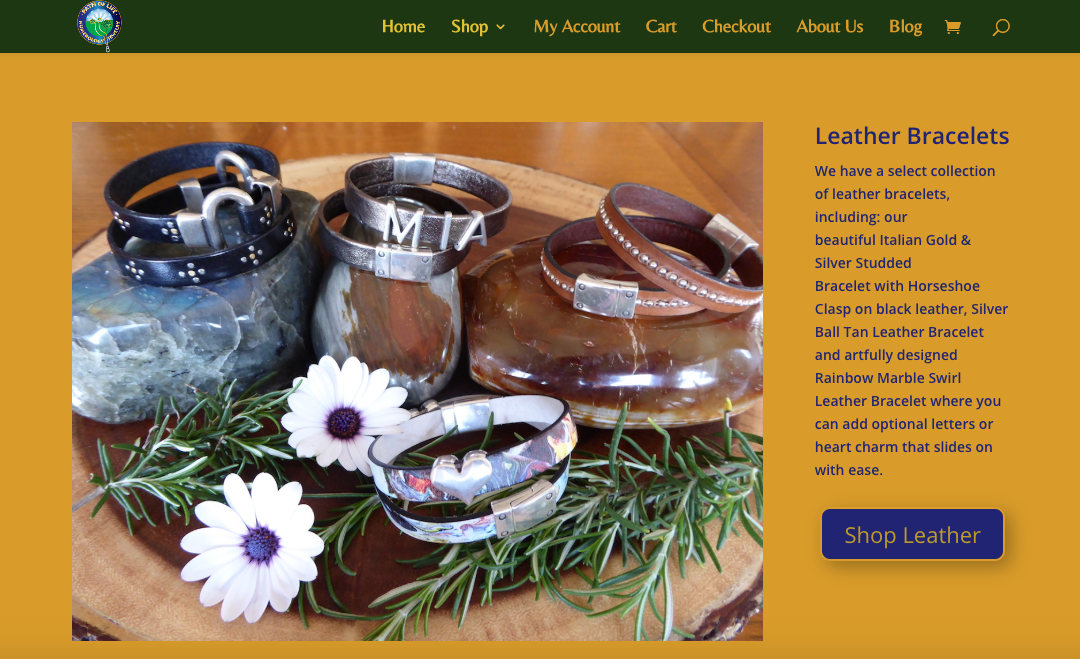Screen dimensions: 1080x659
Task: Click the lower white daisy flower
Action: coord(252,546)
